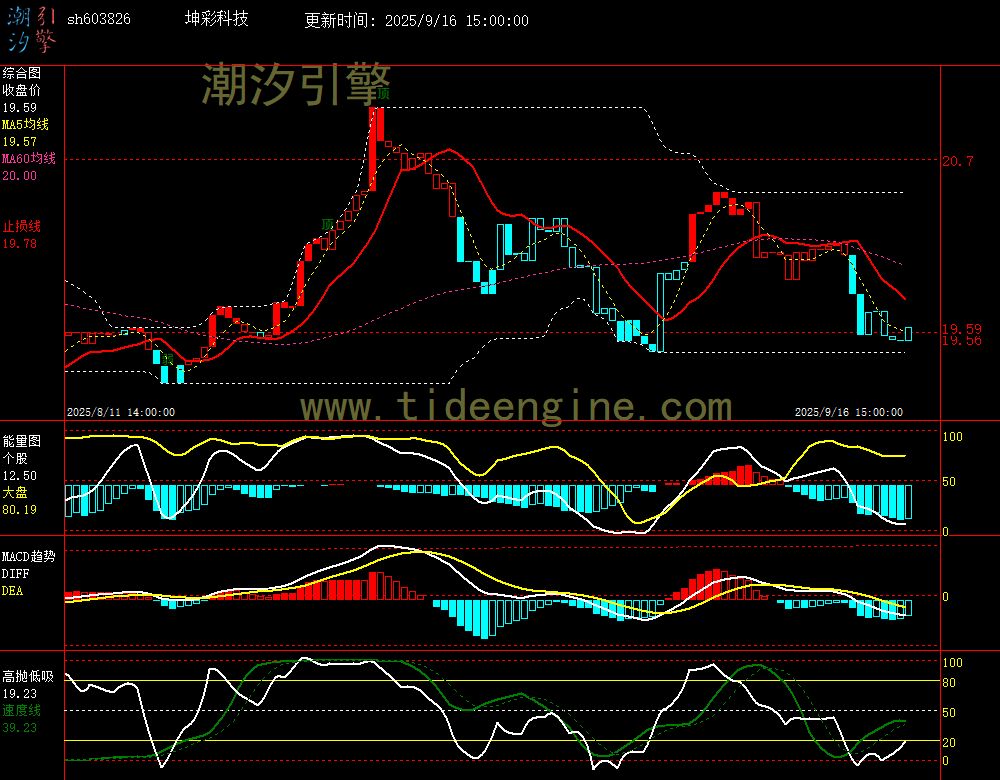The image size is (1000, 780).
Task: Click the 100 axis label in 高抛低吸 panel
Action: 952,663
